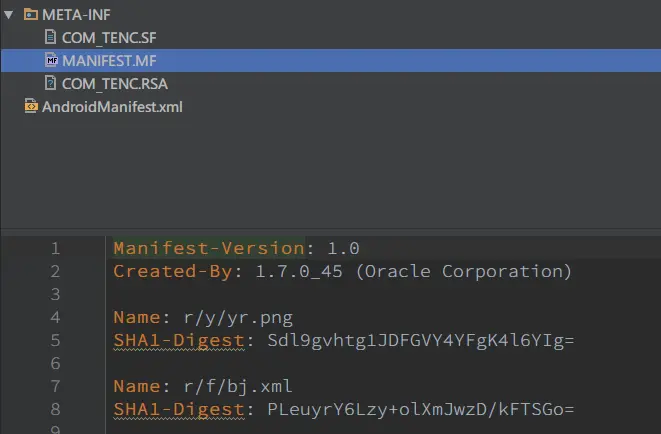
Task: Click the COM_TENC.RSA unknown-file icon
Action: coord(50,83)
